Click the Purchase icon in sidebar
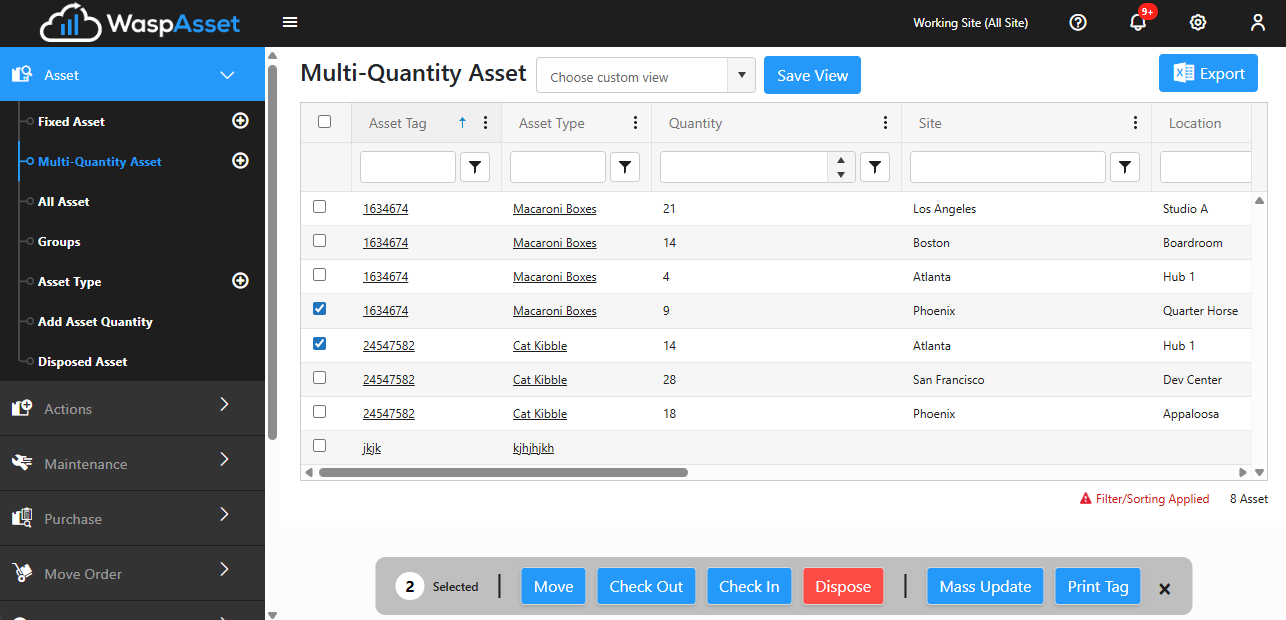 (x=22, y=518)
